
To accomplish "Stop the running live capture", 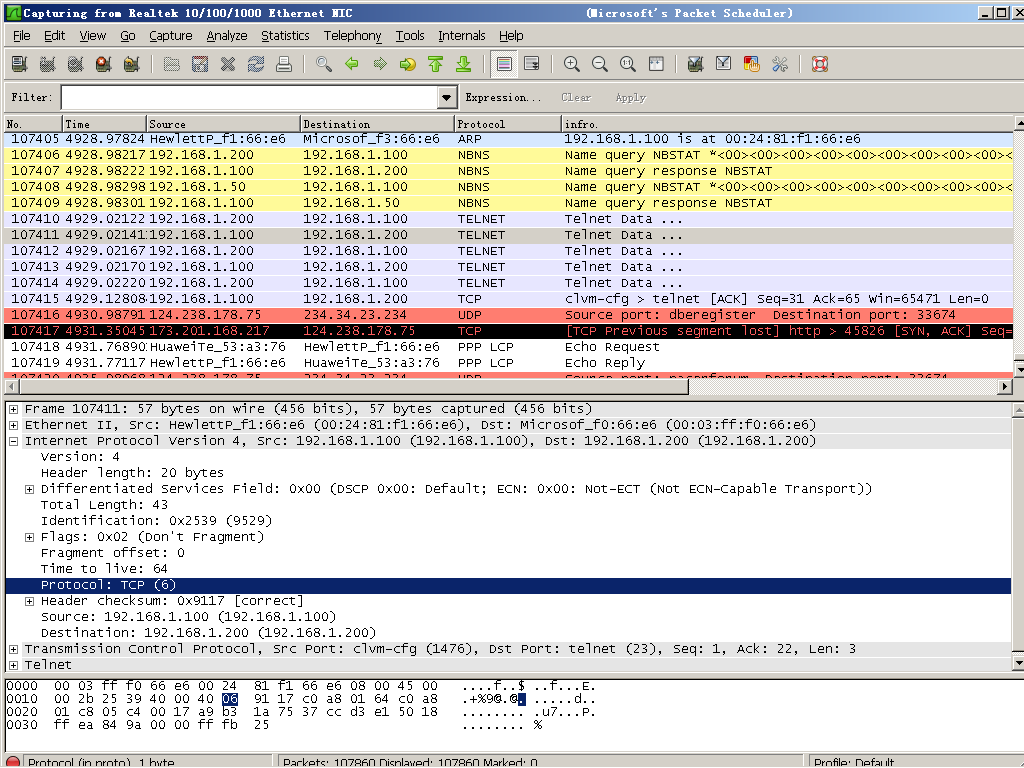I will pyautogui.click(x=103, y=64).
